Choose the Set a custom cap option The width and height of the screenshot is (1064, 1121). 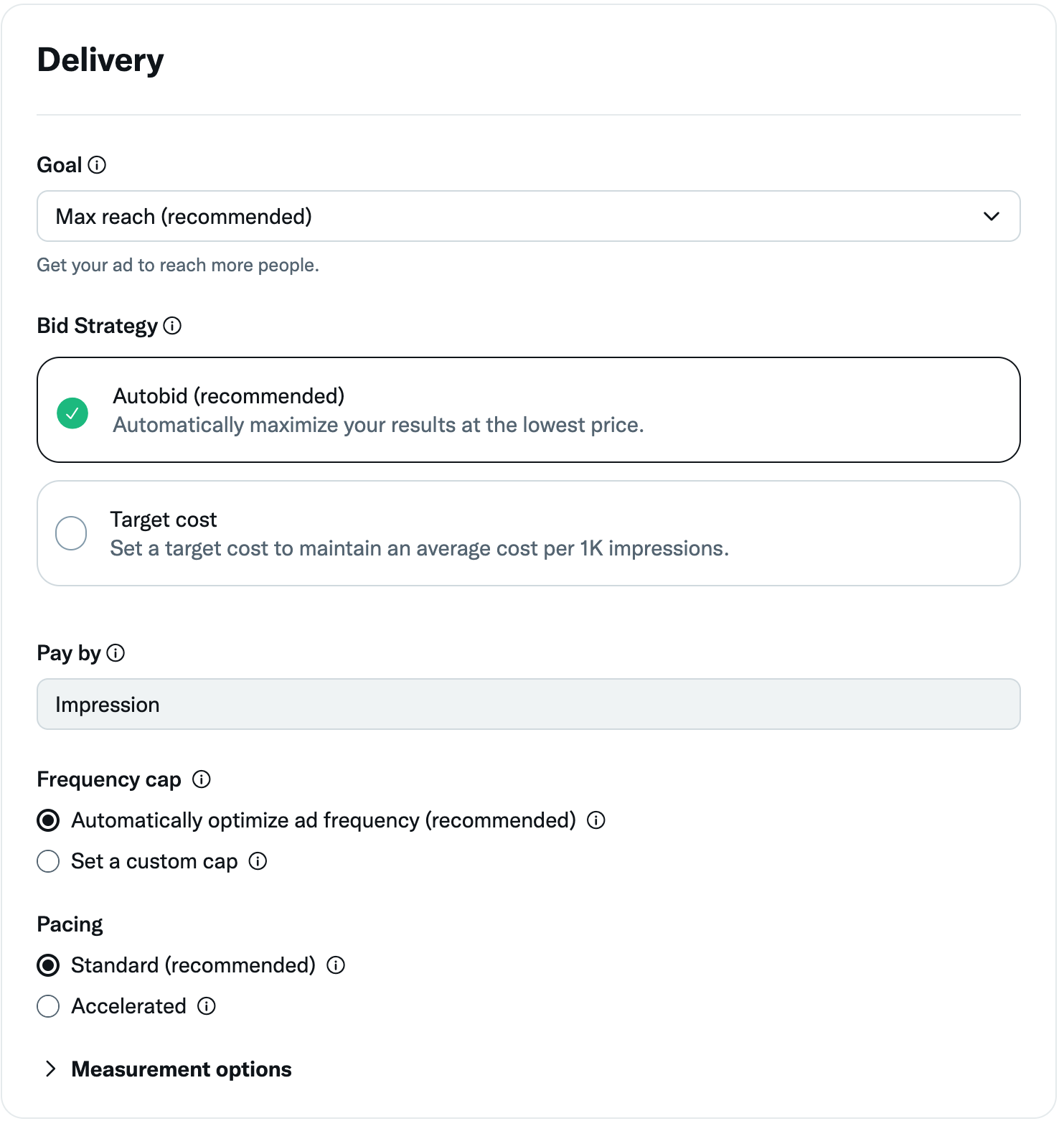[x=48, y=861]
